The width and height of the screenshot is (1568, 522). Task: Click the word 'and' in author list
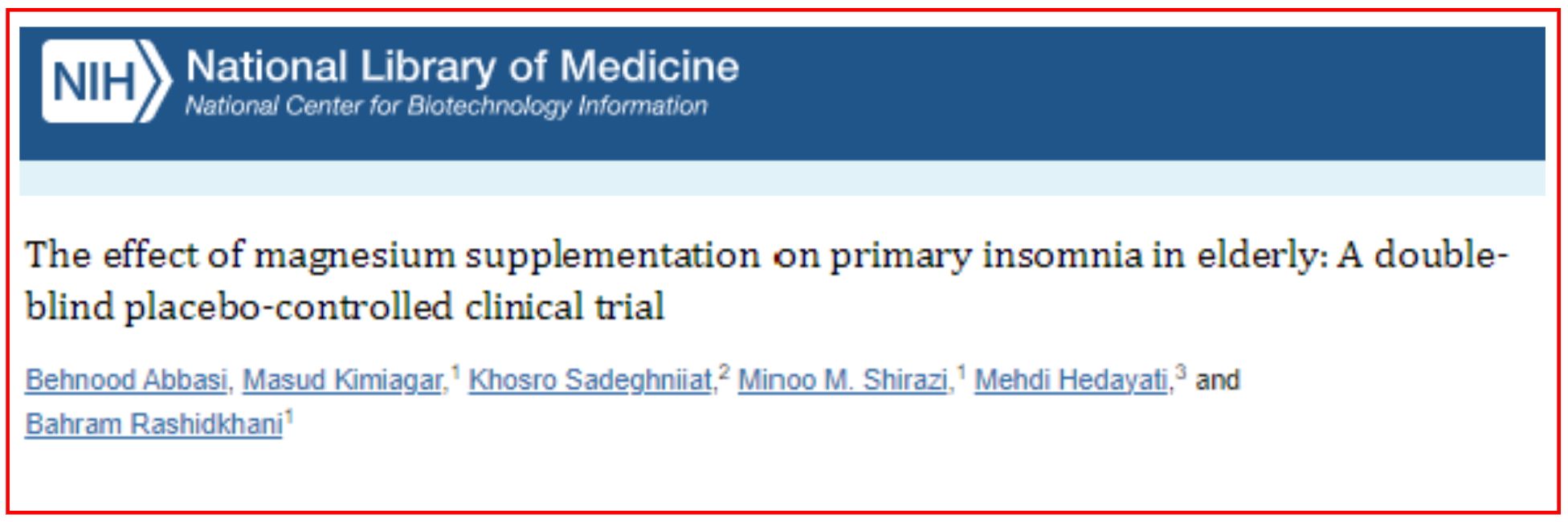1218,380
